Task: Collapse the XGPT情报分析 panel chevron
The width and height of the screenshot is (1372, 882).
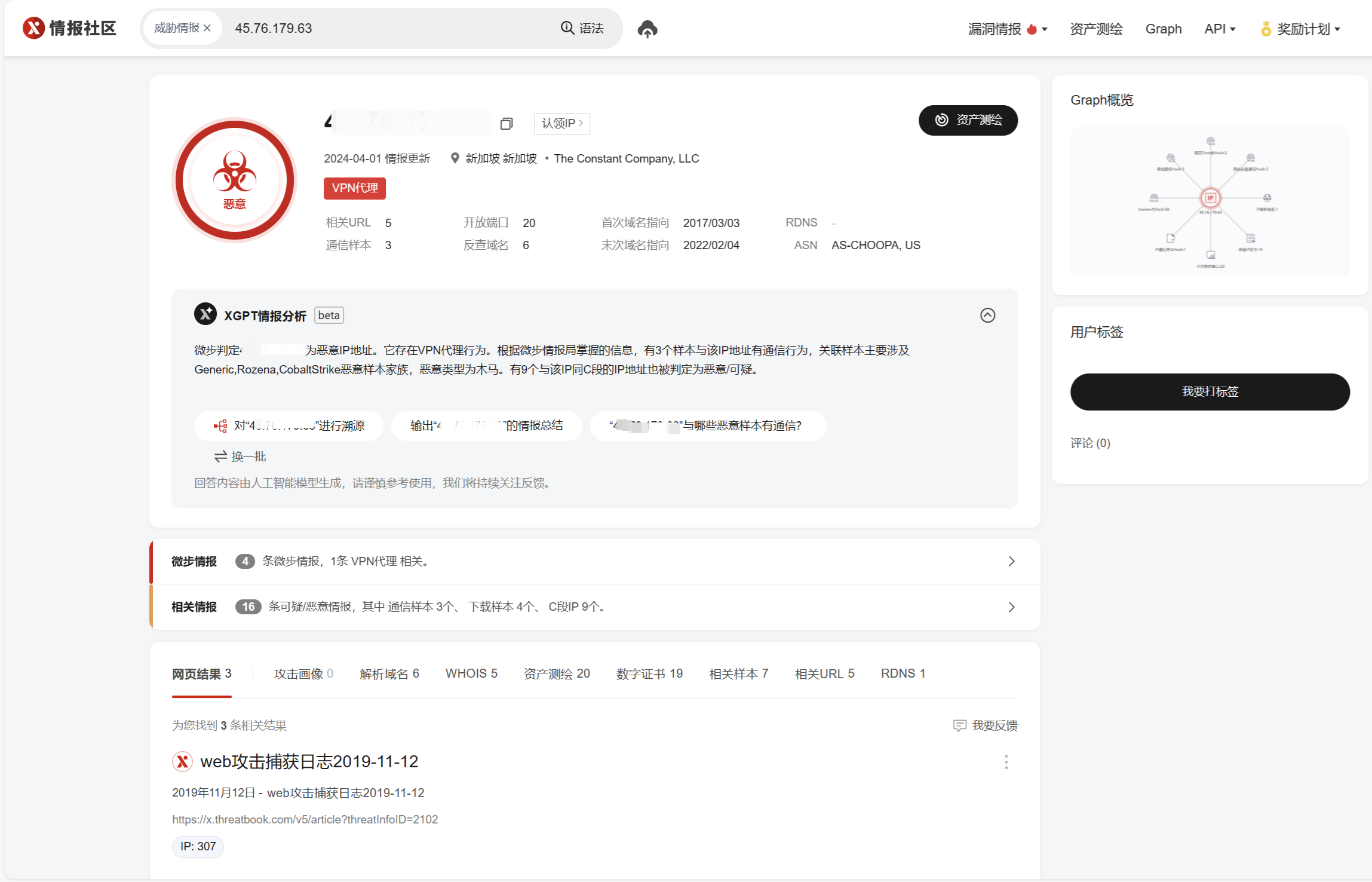Action: click(988, 315)
